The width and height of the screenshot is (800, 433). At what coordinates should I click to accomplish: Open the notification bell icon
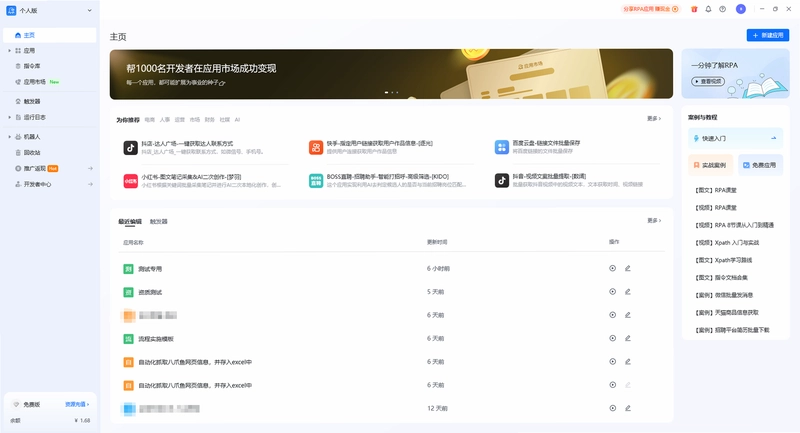click(708, 9)
